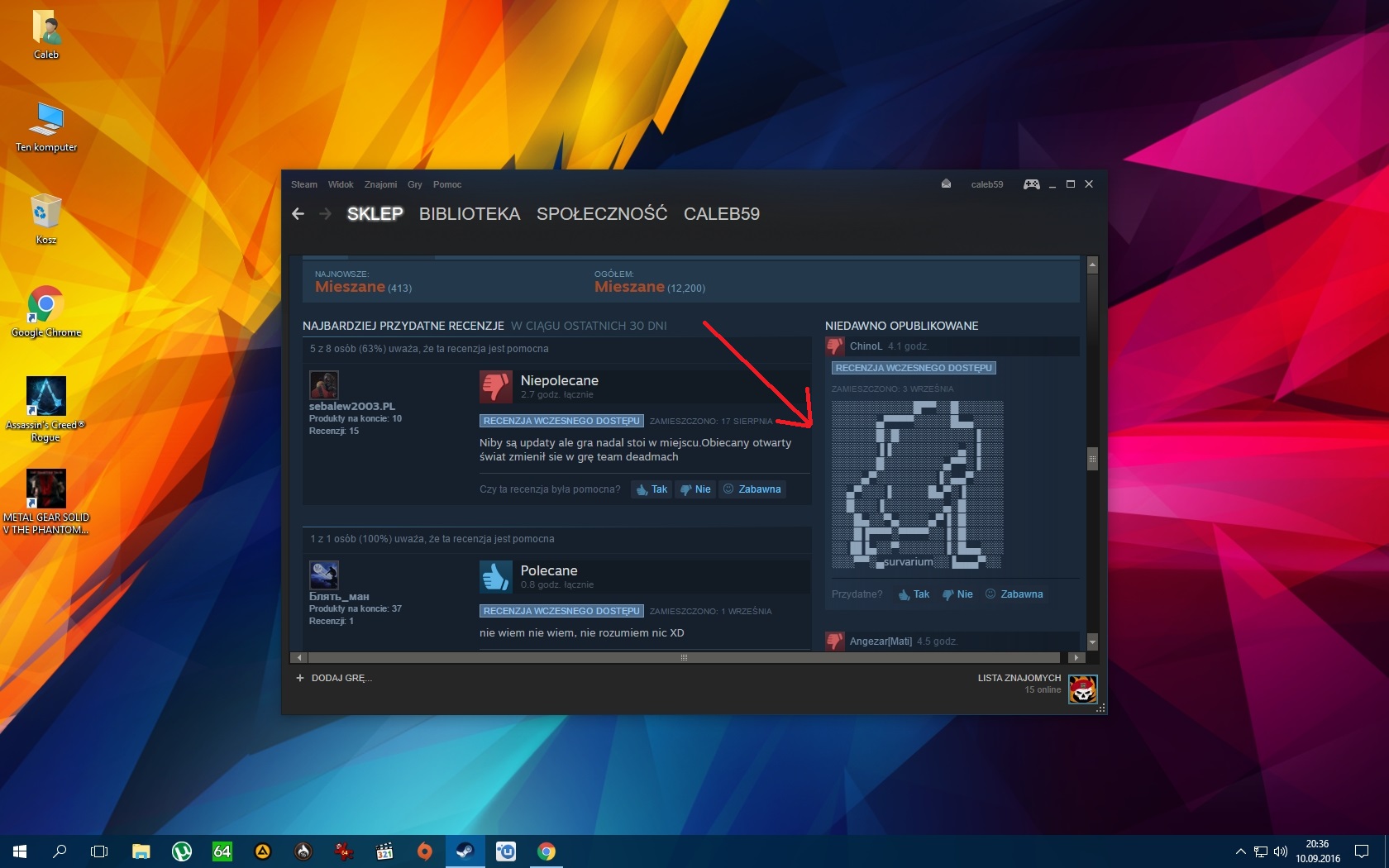Launch Assassin's Creed Rogue desktop shortcut
1389x868 pixels.
[46, 410]
